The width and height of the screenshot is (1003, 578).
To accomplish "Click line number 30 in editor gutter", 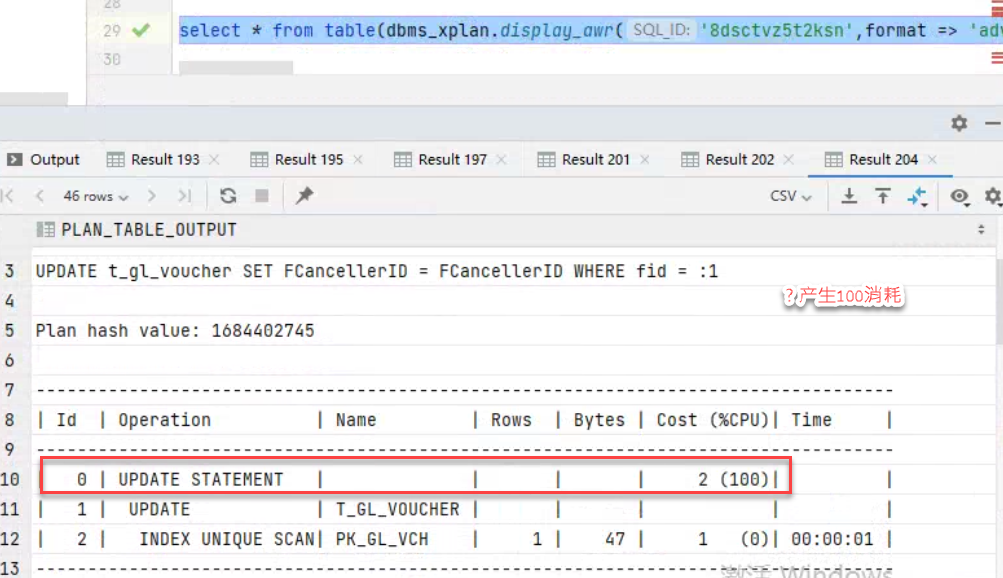I will click(x=111, y=59).
